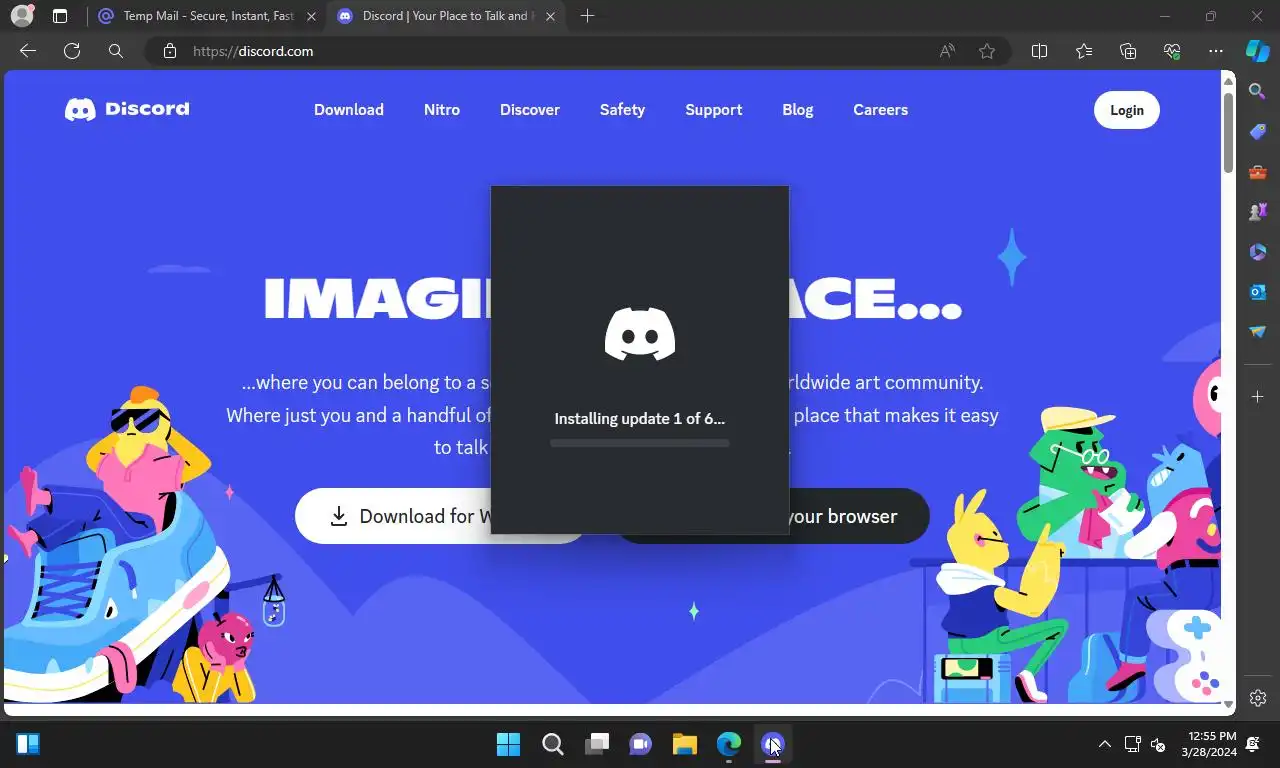
Task: Open the Copilot sidebar icon
Action: pos(1257,51)
